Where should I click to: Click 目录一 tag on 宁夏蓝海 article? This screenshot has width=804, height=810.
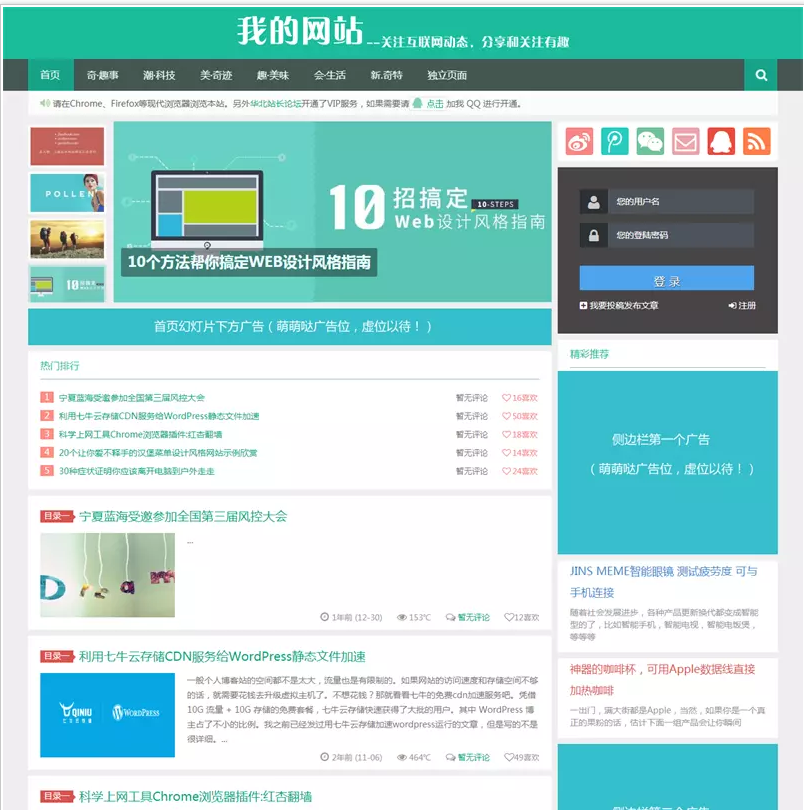[x=57, y=516]
